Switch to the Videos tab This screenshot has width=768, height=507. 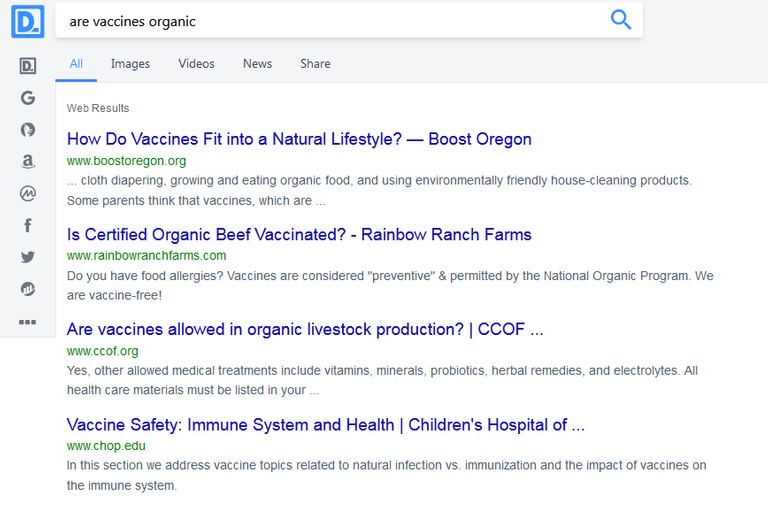tap(196, 64)
